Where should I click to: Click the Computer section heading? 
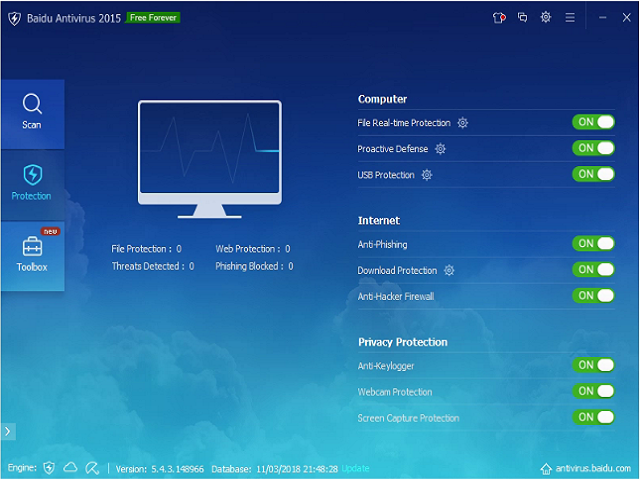[x=382, y=99]
